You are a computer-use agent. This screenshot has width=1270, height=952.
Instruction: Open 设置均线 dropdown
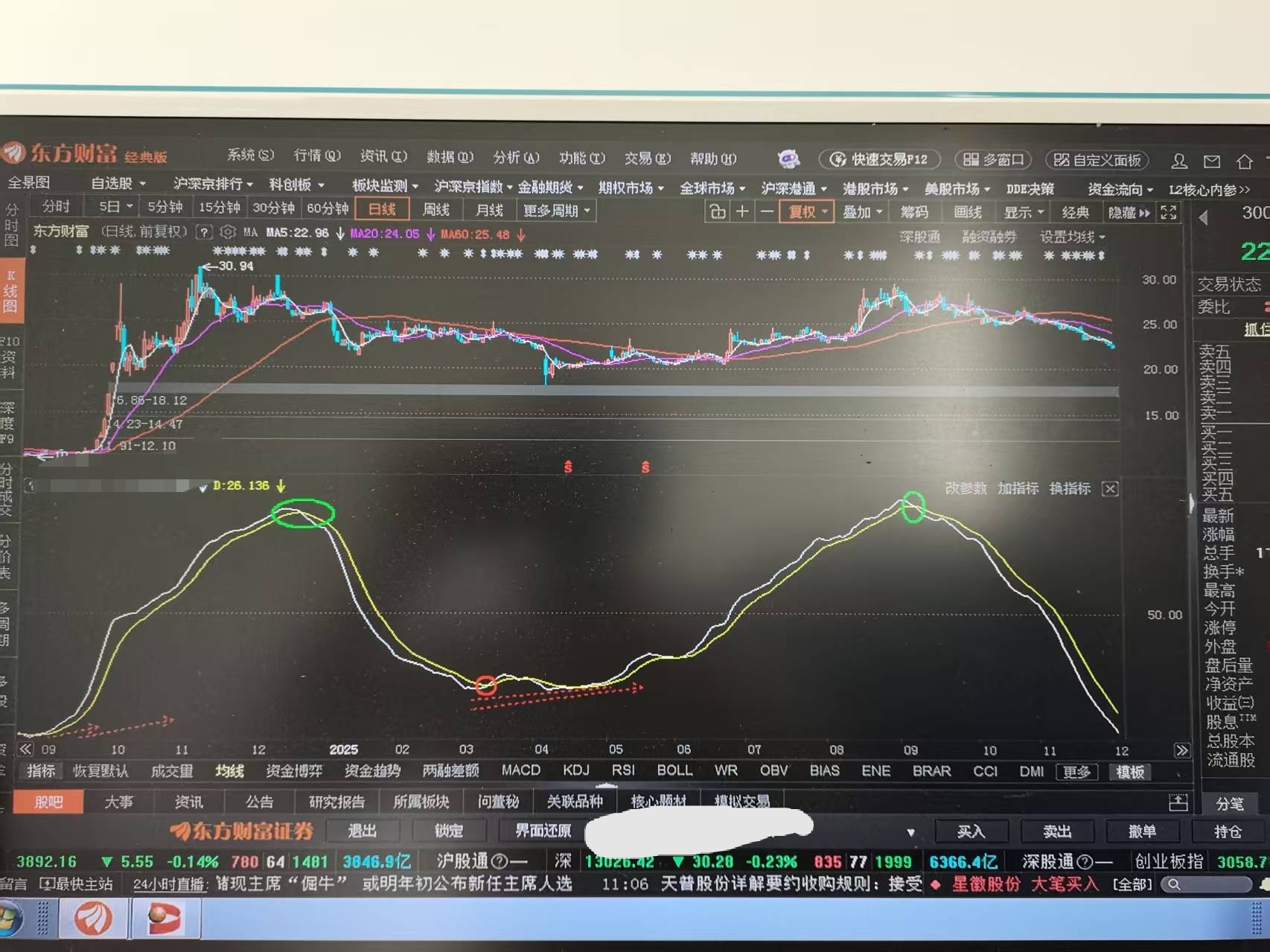1072,237
